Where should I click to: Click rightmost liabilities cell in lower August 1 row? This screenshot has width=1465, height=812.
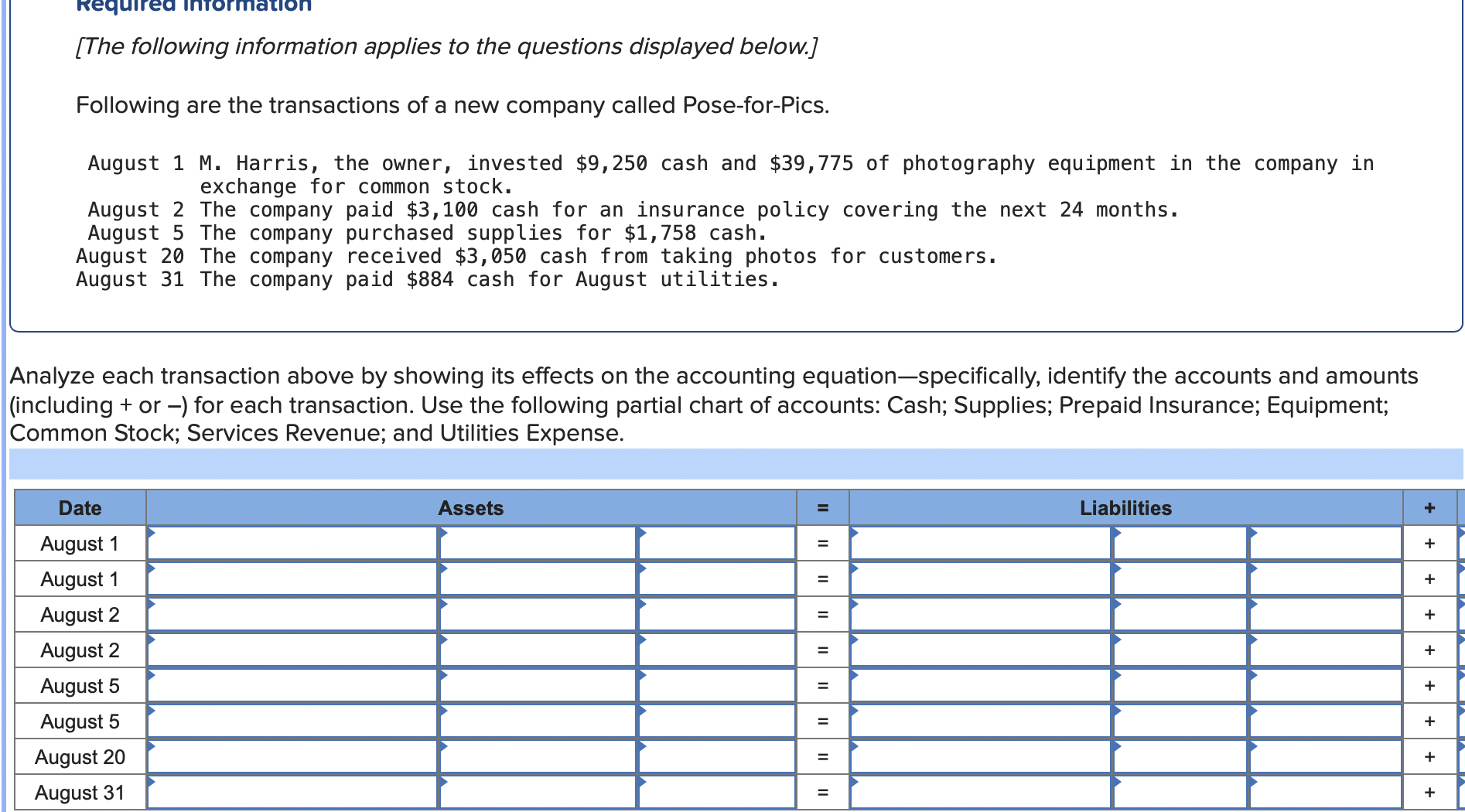click(1325, 578)
